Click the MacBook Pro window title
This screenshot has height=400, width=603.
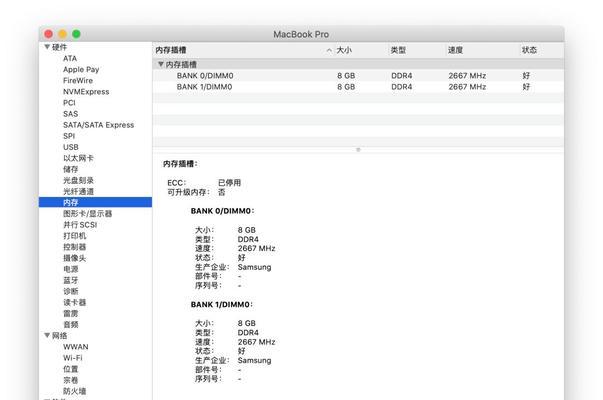coord(301,34)
